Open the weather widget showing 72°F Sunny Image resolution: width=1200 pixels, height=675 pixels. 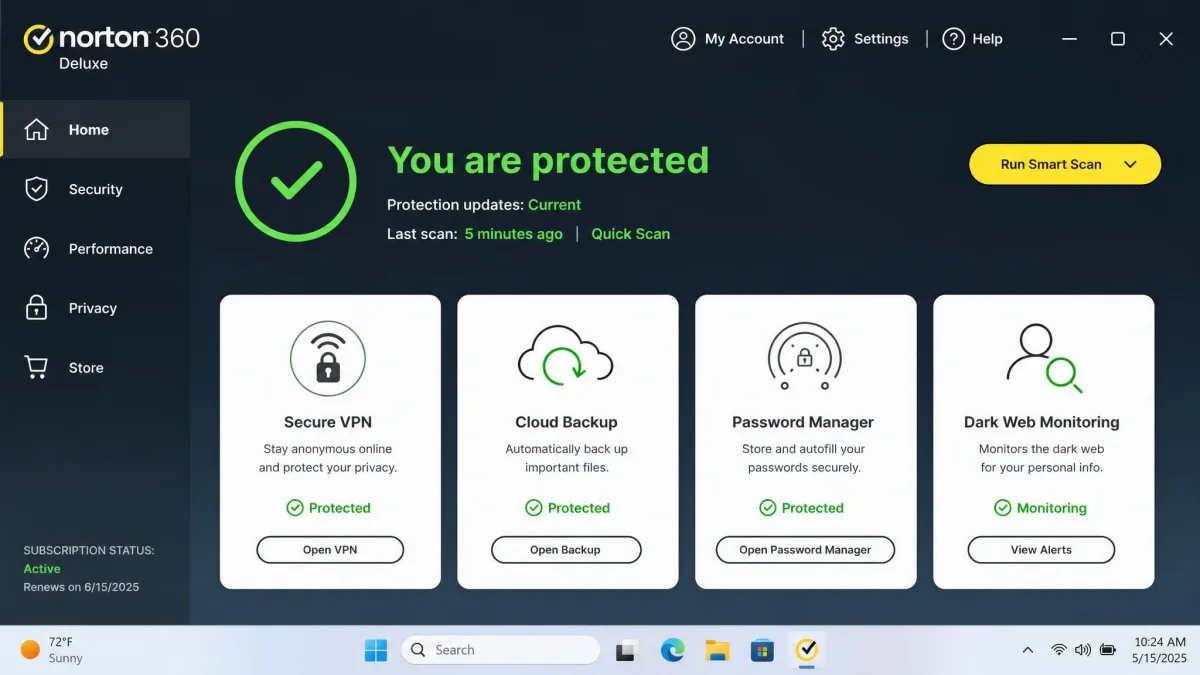coord(52,650)
